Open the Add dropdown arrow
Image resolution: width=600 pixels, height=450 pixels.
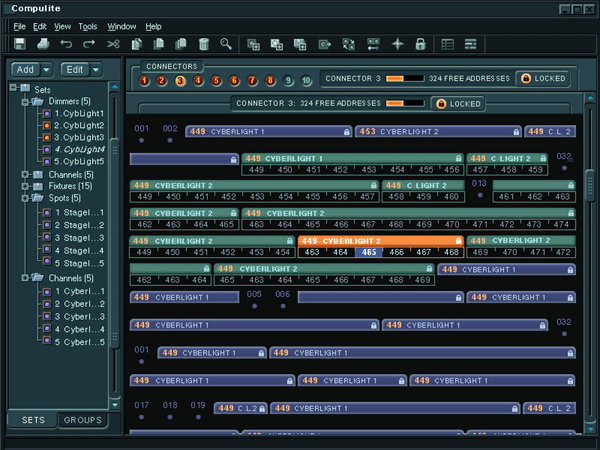(x=47, y=69)
